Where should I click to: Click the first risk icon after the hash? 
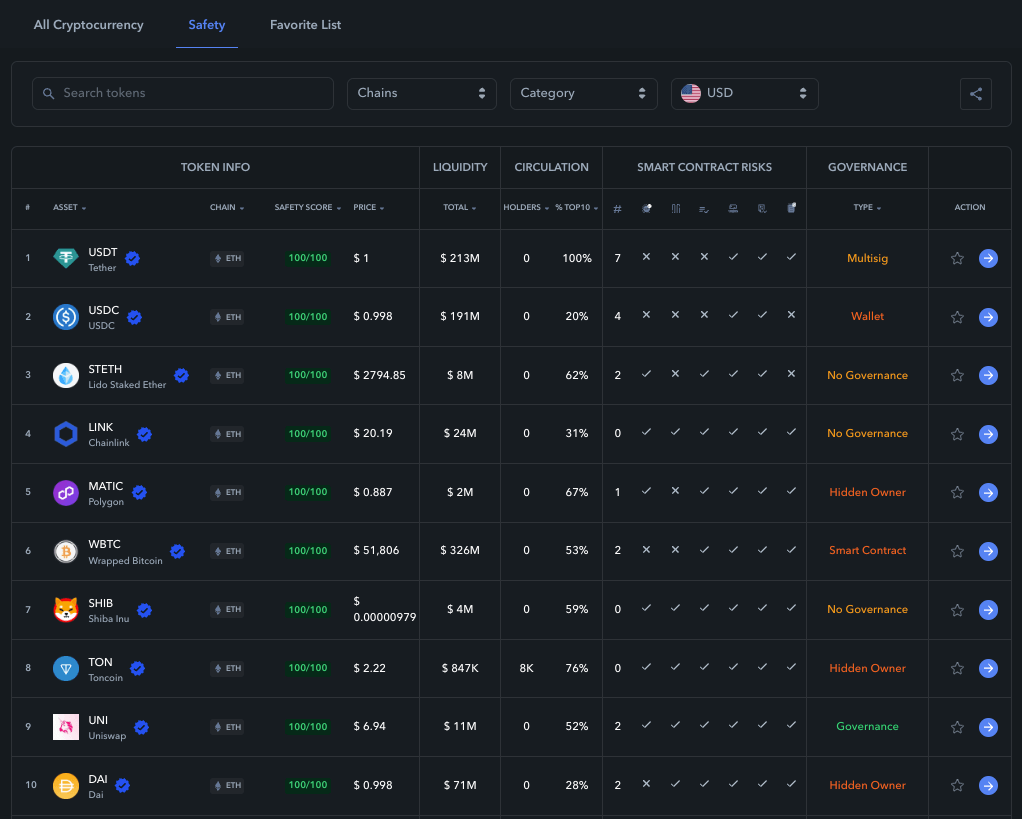647,208
